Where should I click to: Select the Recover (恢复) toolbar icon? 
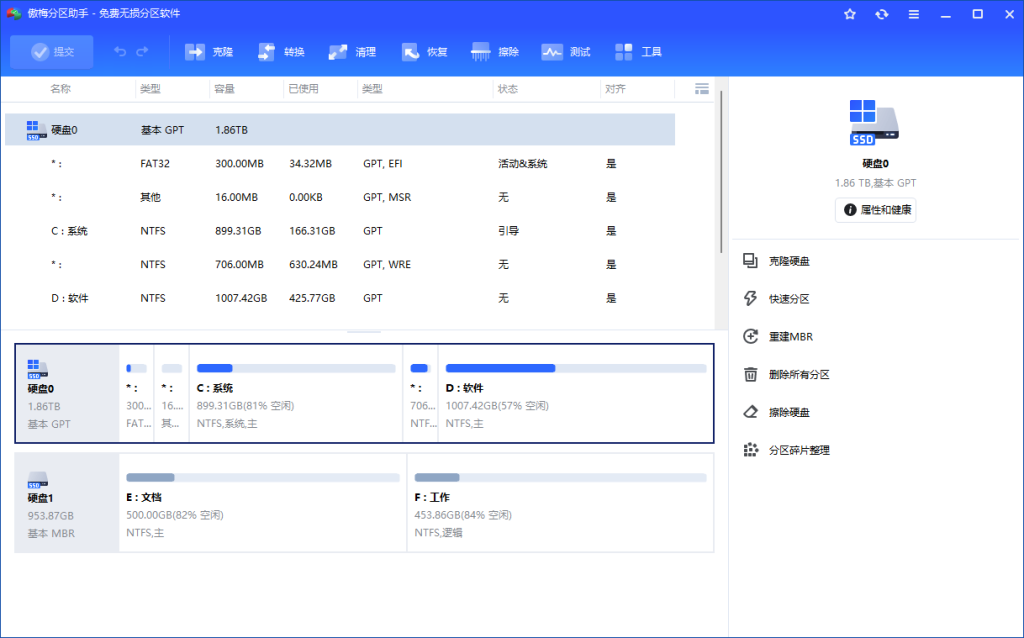411,52
